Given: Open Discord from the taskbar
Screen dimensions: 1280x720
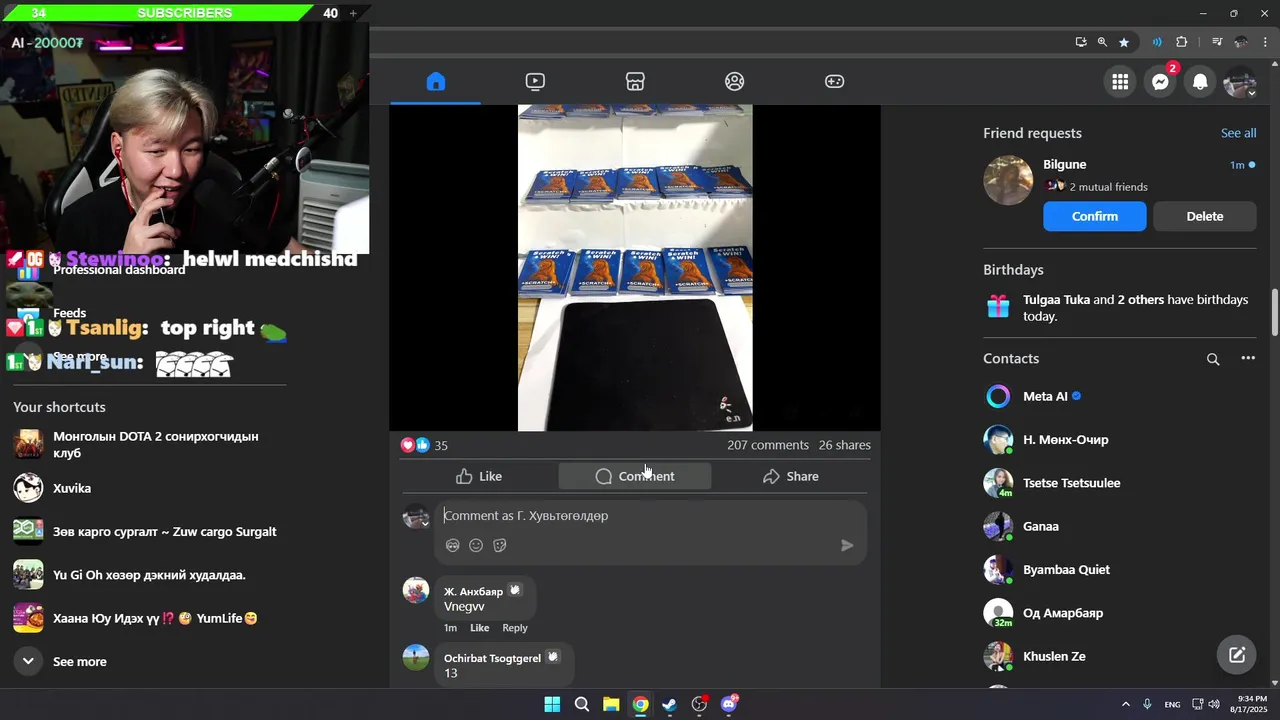Looking at the screenshot, I should pyautogui.click(x=729, y=705).
